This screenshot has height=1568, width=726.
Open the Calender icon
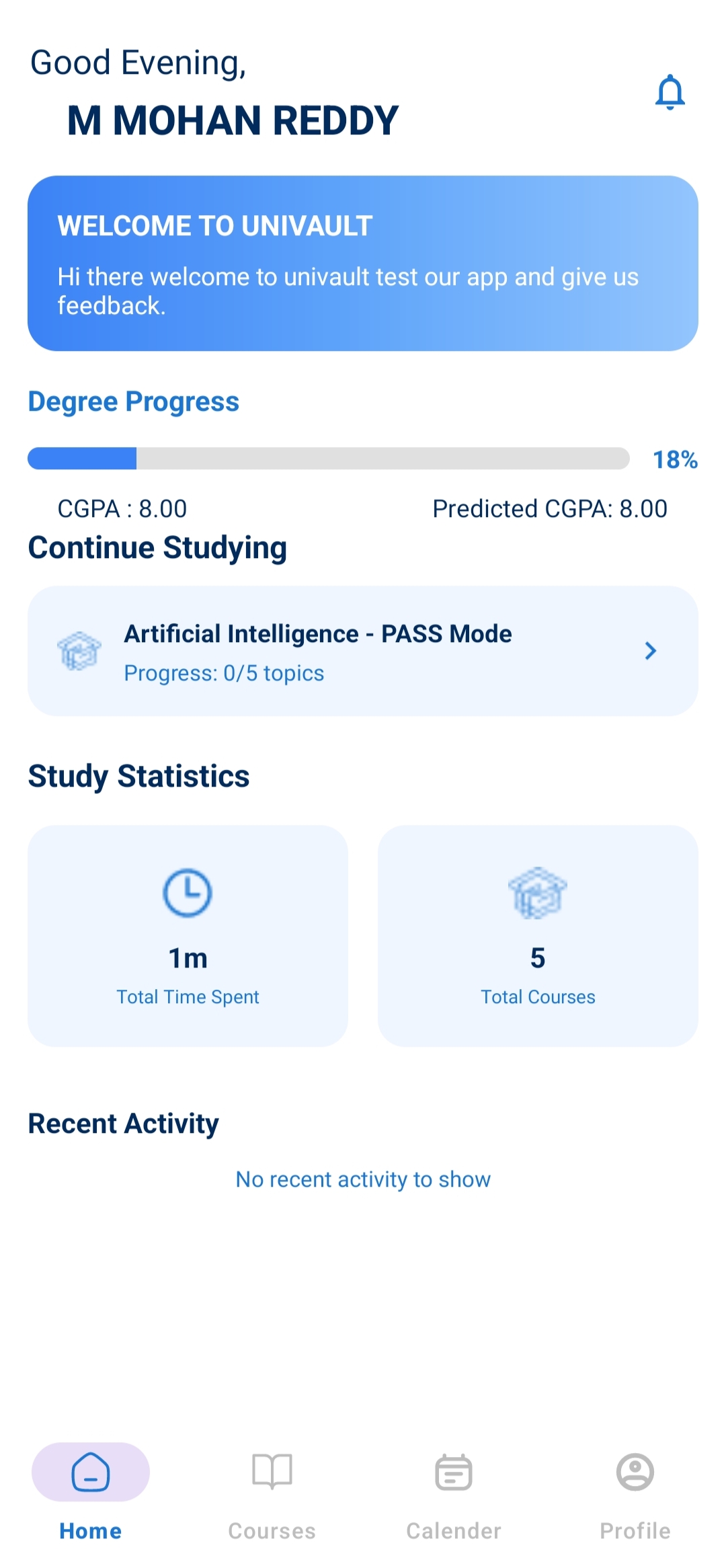tap(454, 1472)
